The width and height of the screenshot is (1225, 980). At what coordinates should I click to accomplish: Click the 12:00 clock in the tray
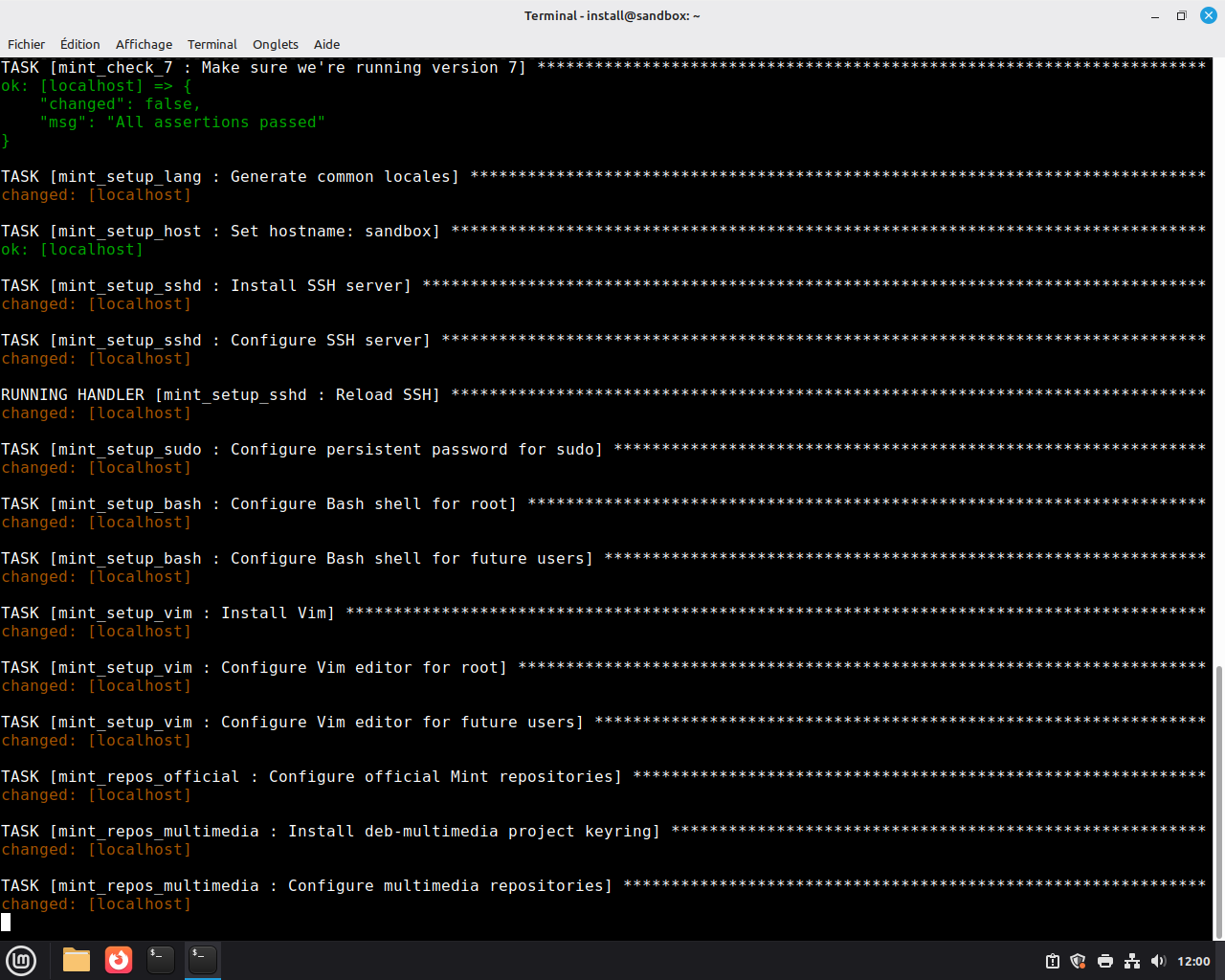[x=1193, y=961]
